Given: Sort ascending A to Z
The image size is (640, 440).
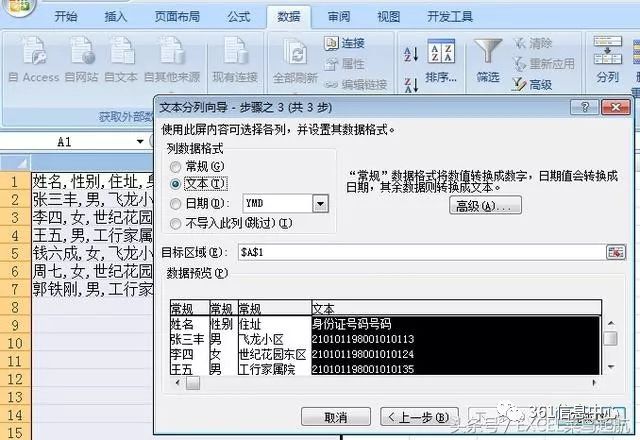Looking at the screenshot, I should 411,53.
